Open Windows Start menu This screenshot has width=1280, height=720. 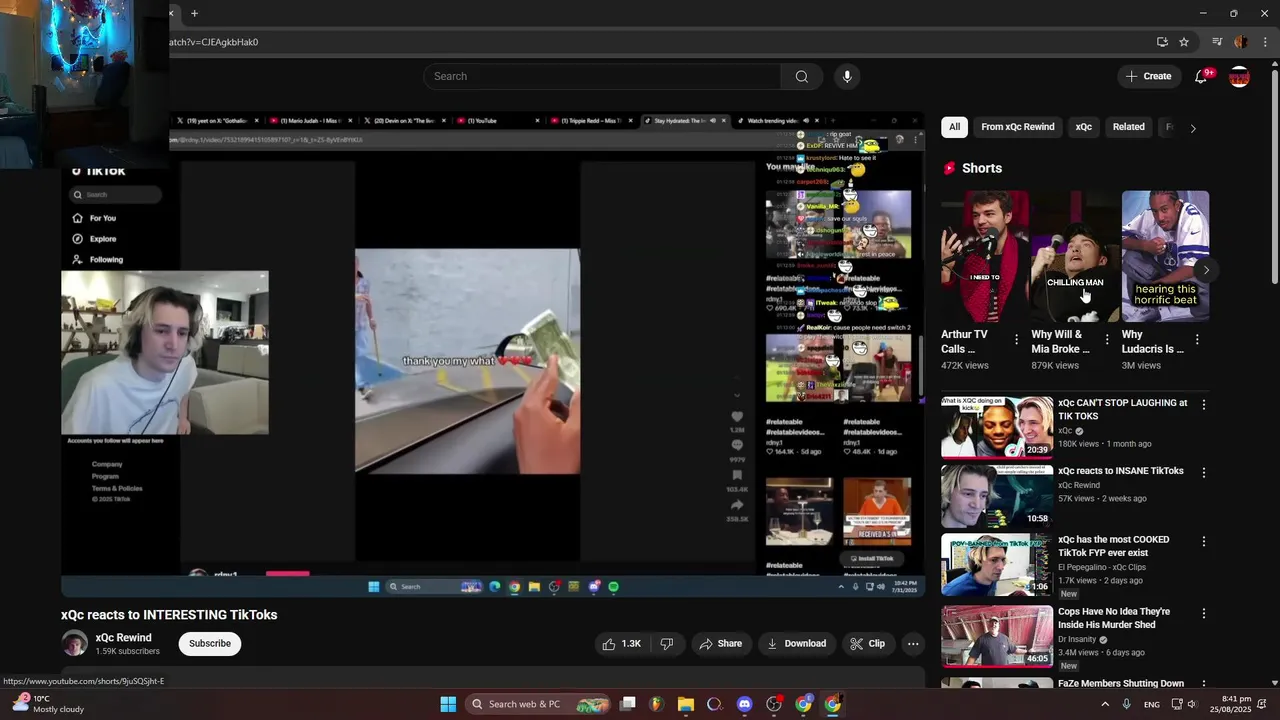point(448,704)
